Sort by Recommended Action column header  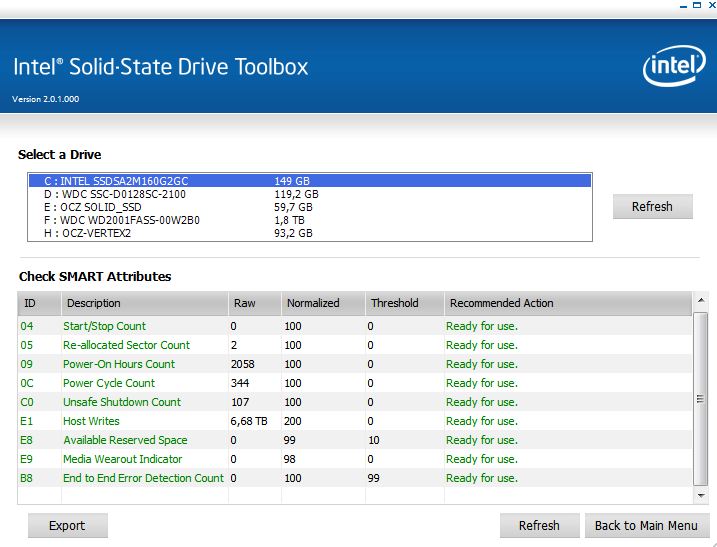[x=568, y=303]
